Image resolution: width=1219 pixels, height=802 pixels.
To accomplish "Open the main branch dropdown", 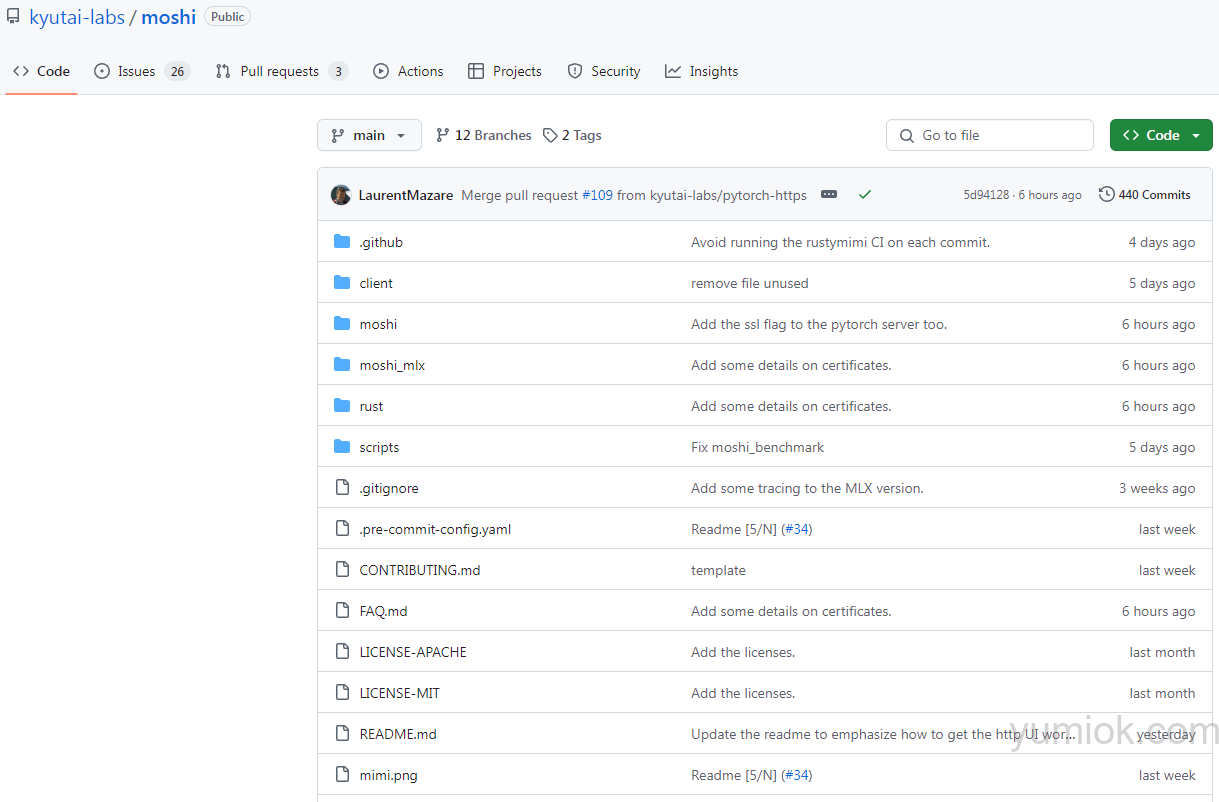I will point(369,135).
